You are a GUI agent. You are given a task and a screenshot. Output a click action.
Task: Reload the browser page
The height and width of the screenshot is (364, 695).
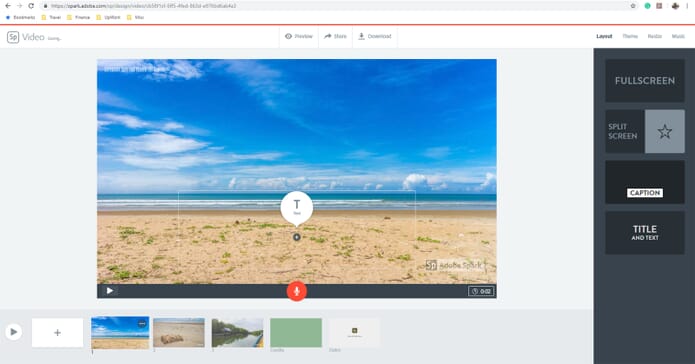pyautogui.click(x=31, y=6)
